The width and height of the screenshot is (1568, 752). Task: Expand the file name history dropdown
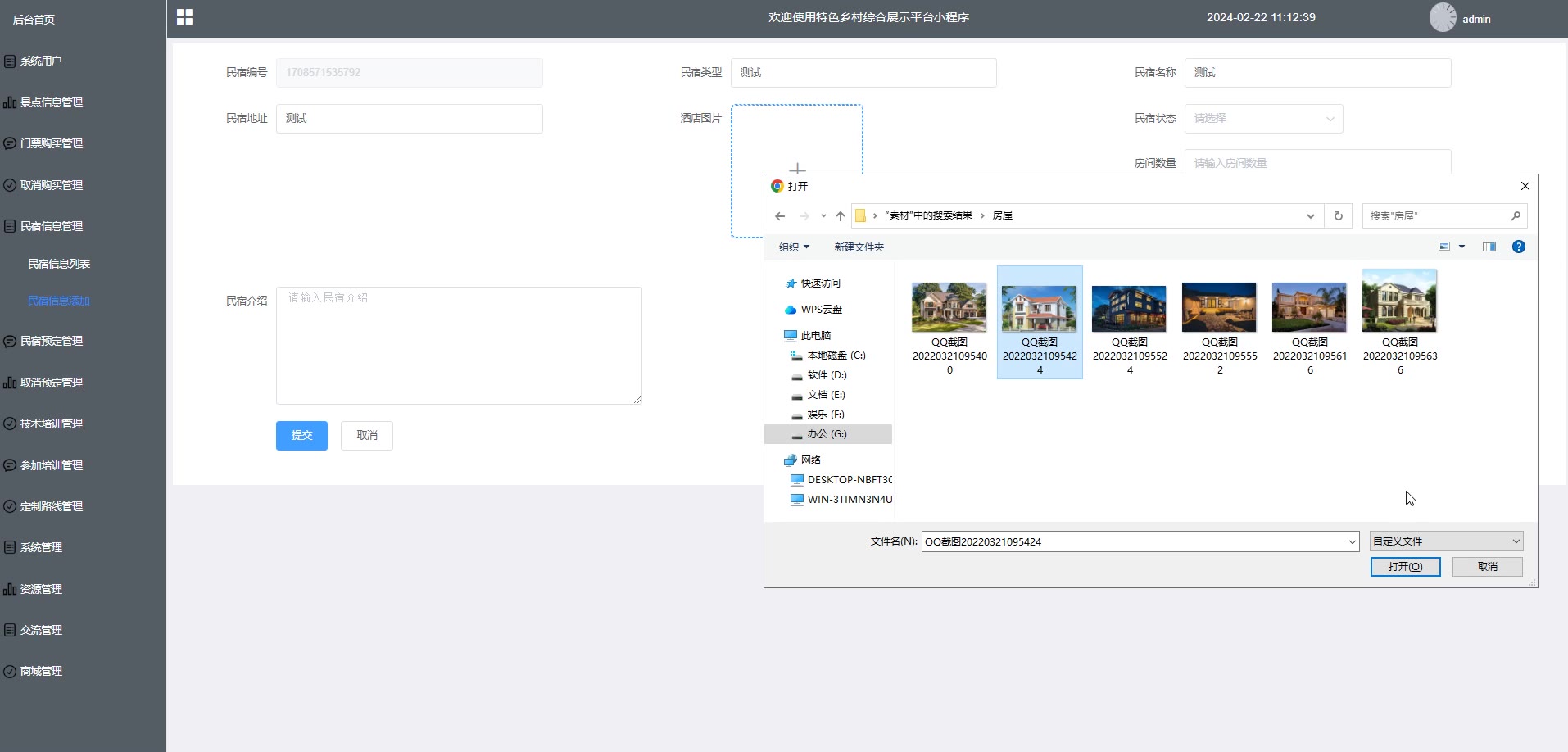pos(1352,541)
